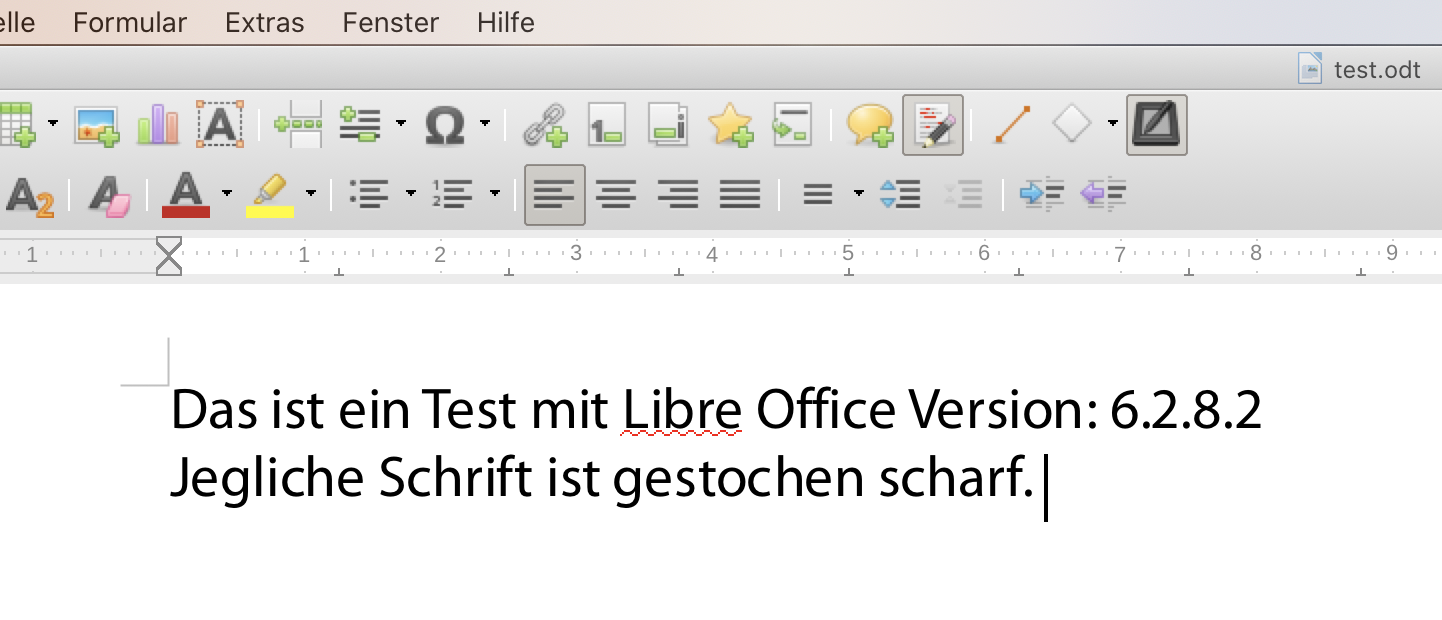
Task: Toggle numbered list
Action: (453, 194)
